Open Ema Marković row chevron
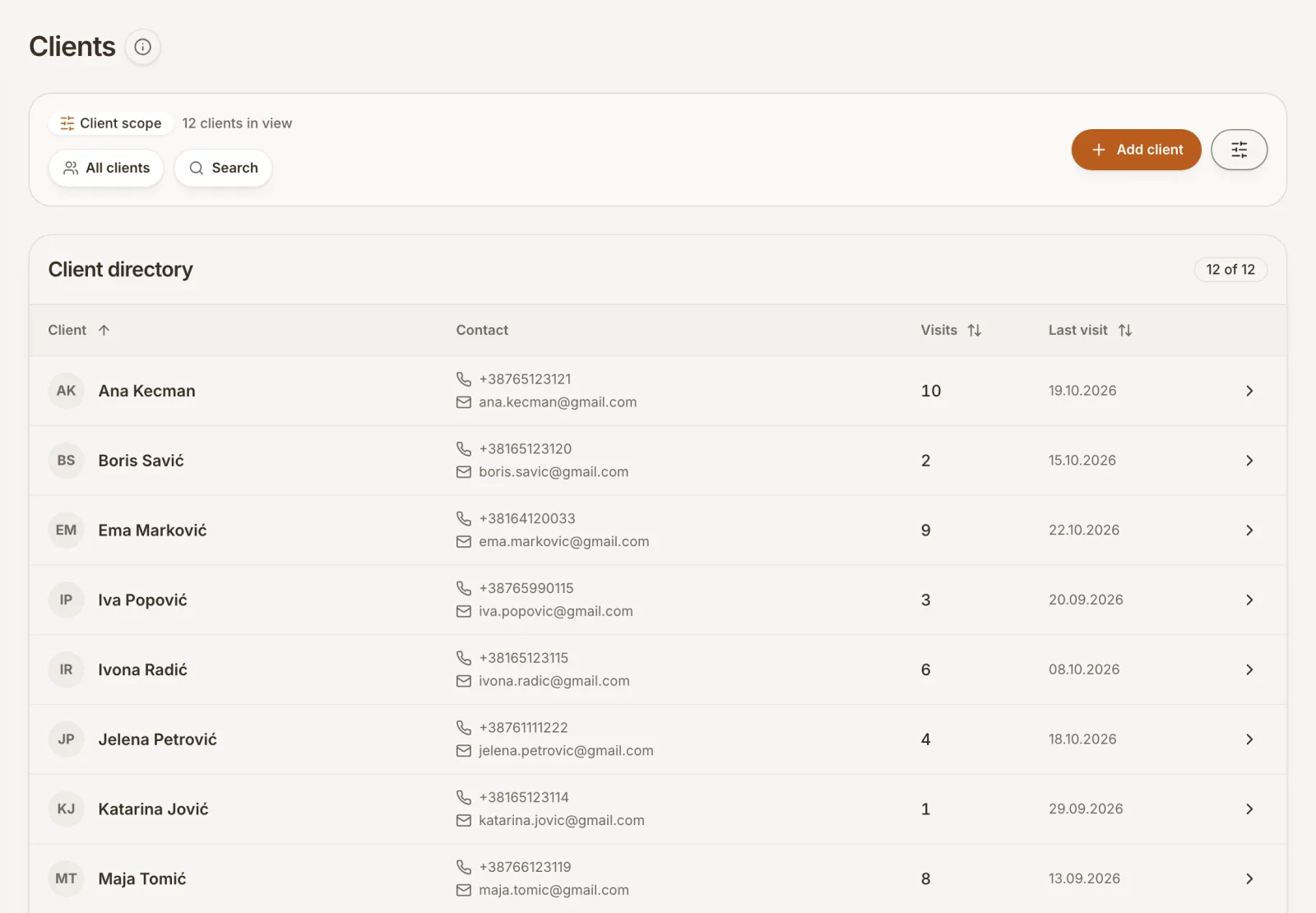Viewport: 1316px width, 913px height. tap(1249, 531)
